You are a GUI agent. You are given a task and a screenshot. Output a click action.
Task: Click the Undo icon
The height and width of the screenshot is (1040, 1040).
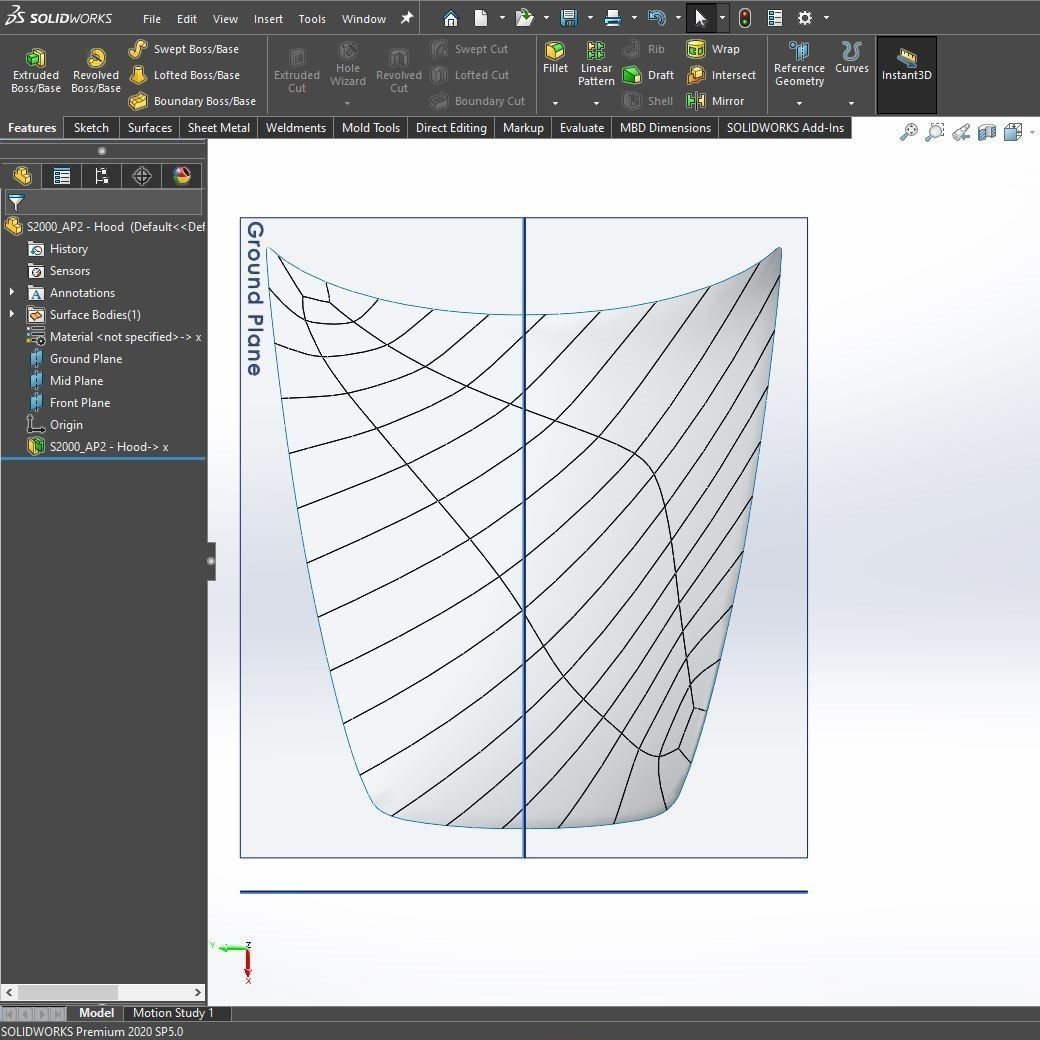[657, 18]
